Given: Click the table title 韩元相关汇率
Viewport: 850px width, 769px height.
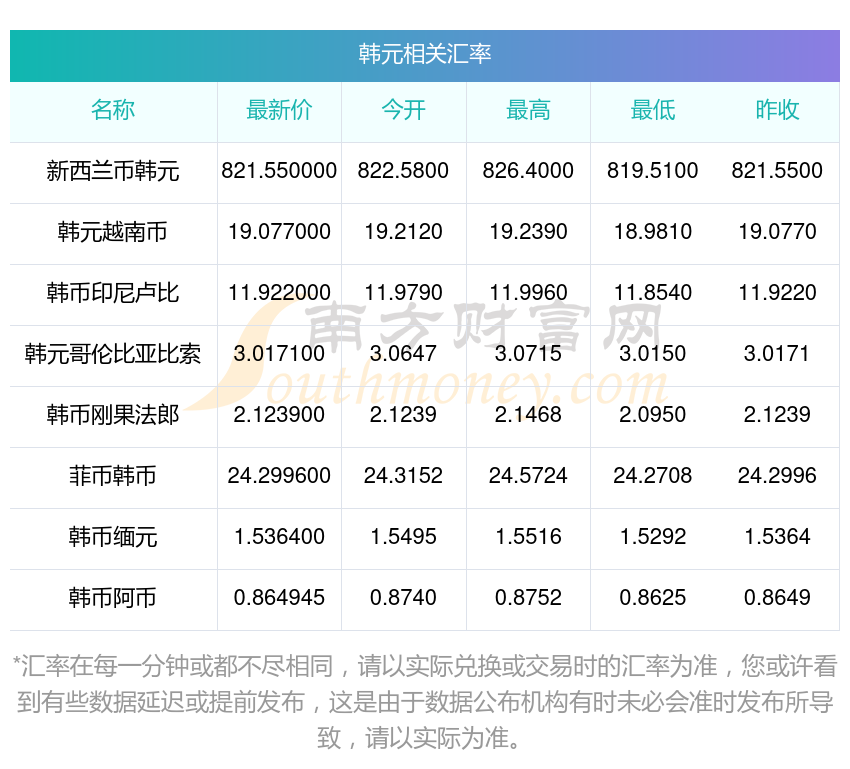Looking at the screenshot, I should tap(424, 54).
